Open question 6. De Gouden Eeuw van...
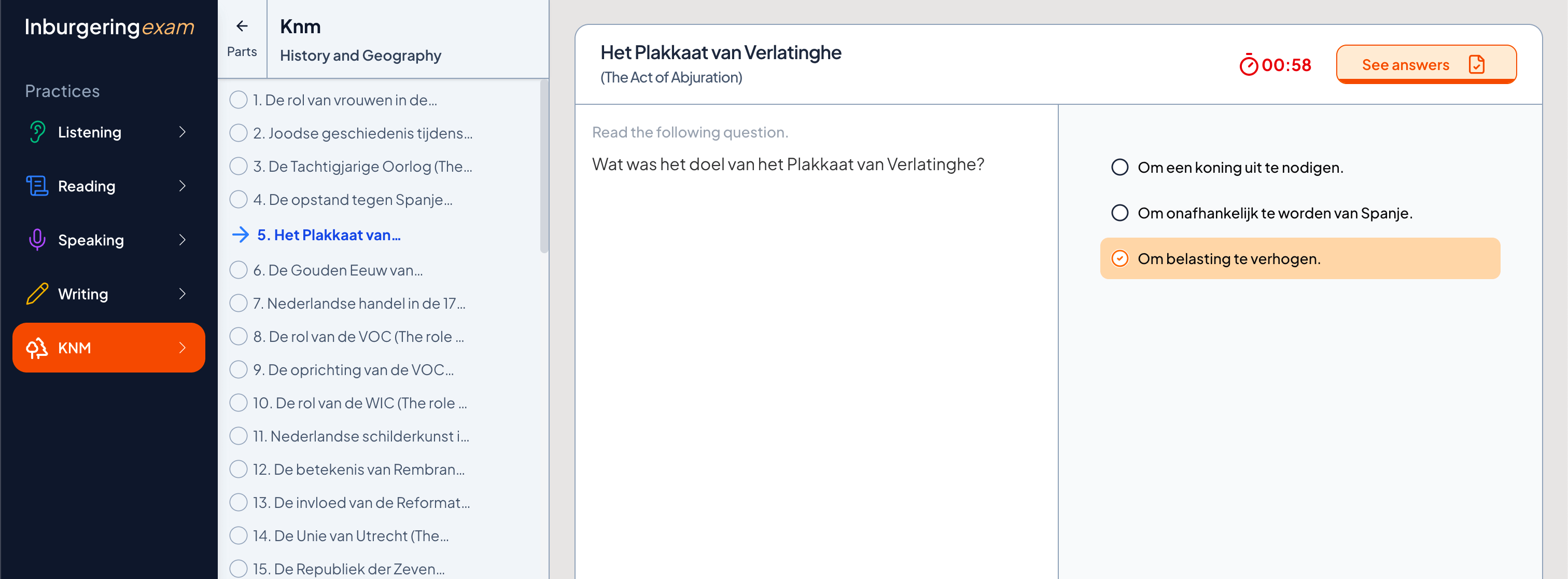Image resolution: width=1568 pixels, height=579 pixels. coord(338,270)
